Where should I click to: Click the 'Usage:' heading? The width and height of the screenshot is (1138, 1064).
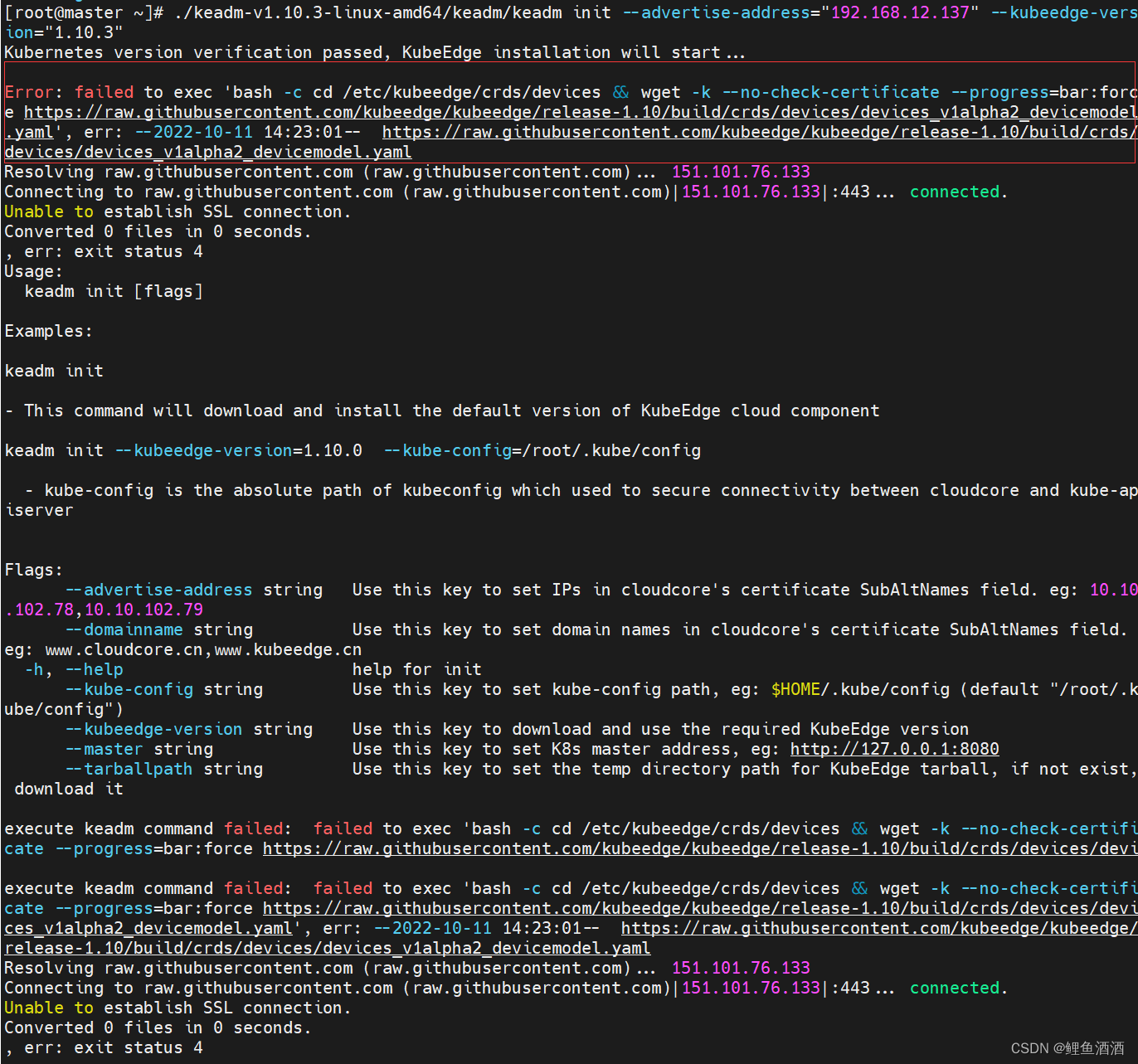click(34, 271)
